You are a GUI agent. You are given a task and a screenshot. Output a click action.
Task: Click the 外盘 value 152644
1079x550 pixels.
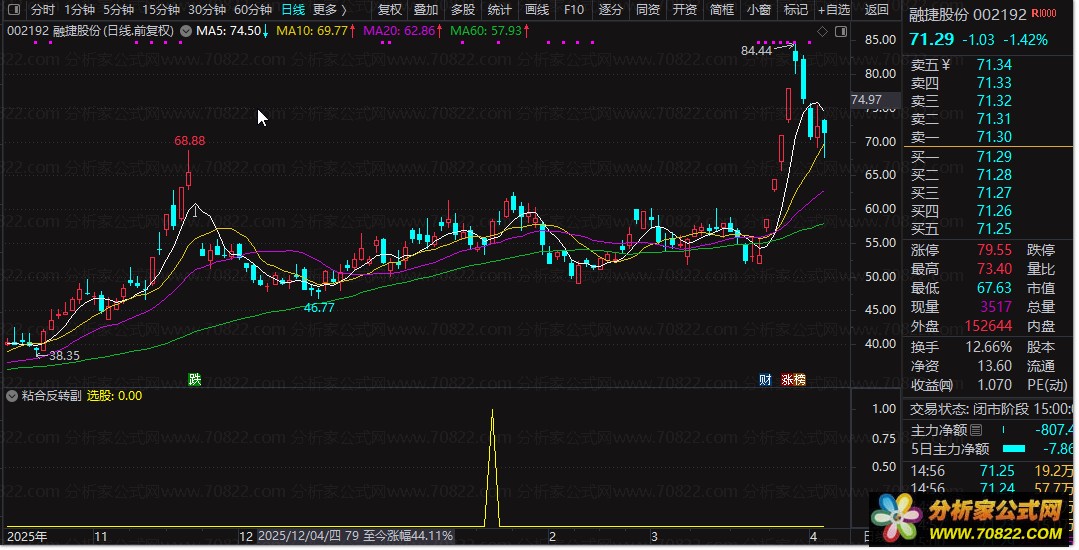click(x=988, y=326)
